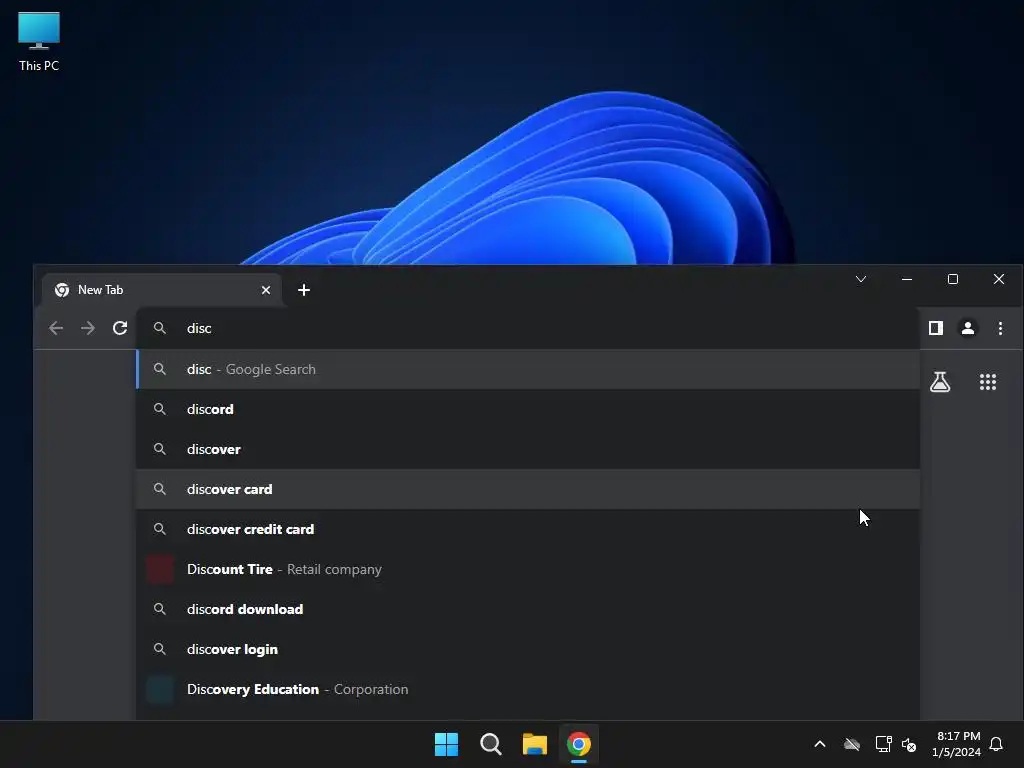Choose Discount Tire retail company suggestion
This screenshot has width=1024, height=768.
pyautogui.click(x=528, y=569)
